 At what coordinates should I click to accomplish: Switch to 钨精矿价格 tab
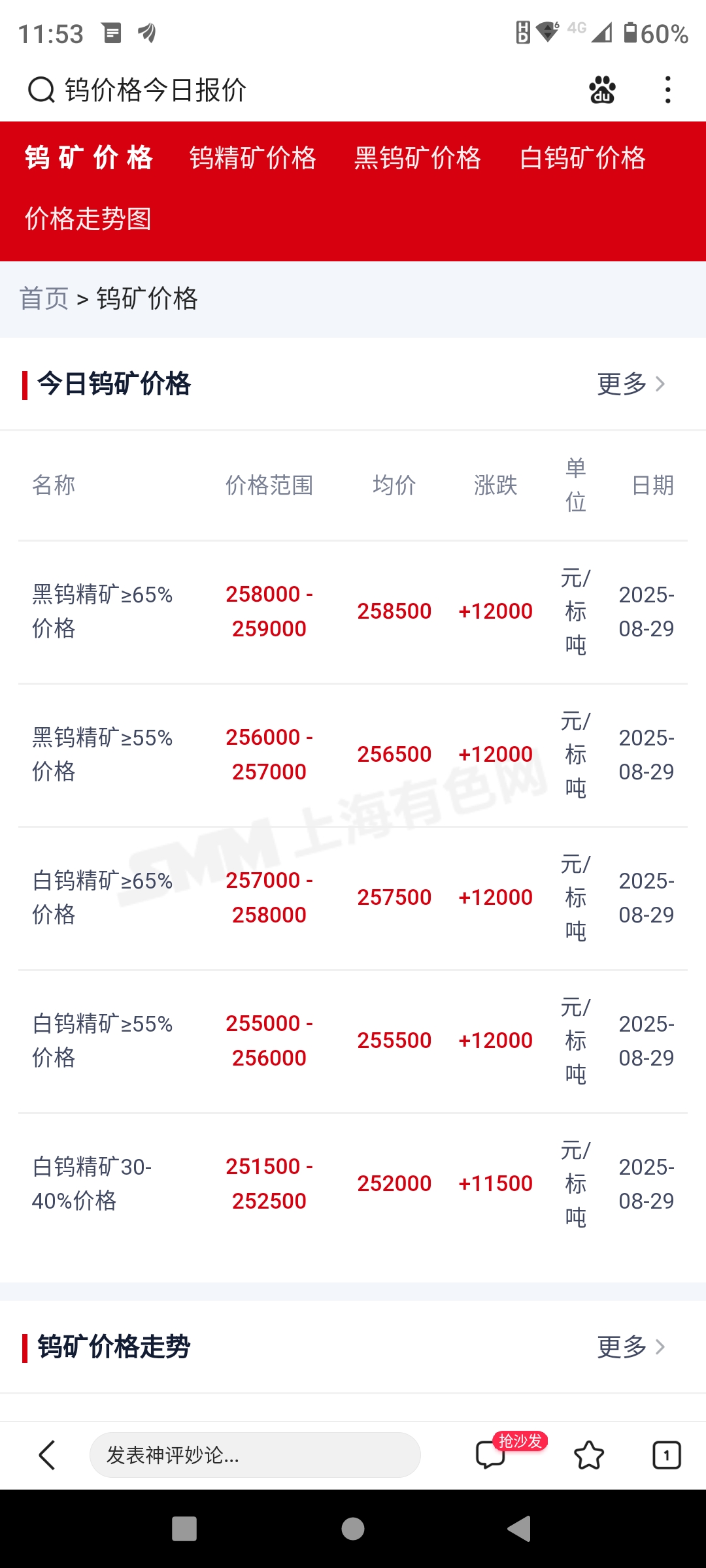[253, 158]
